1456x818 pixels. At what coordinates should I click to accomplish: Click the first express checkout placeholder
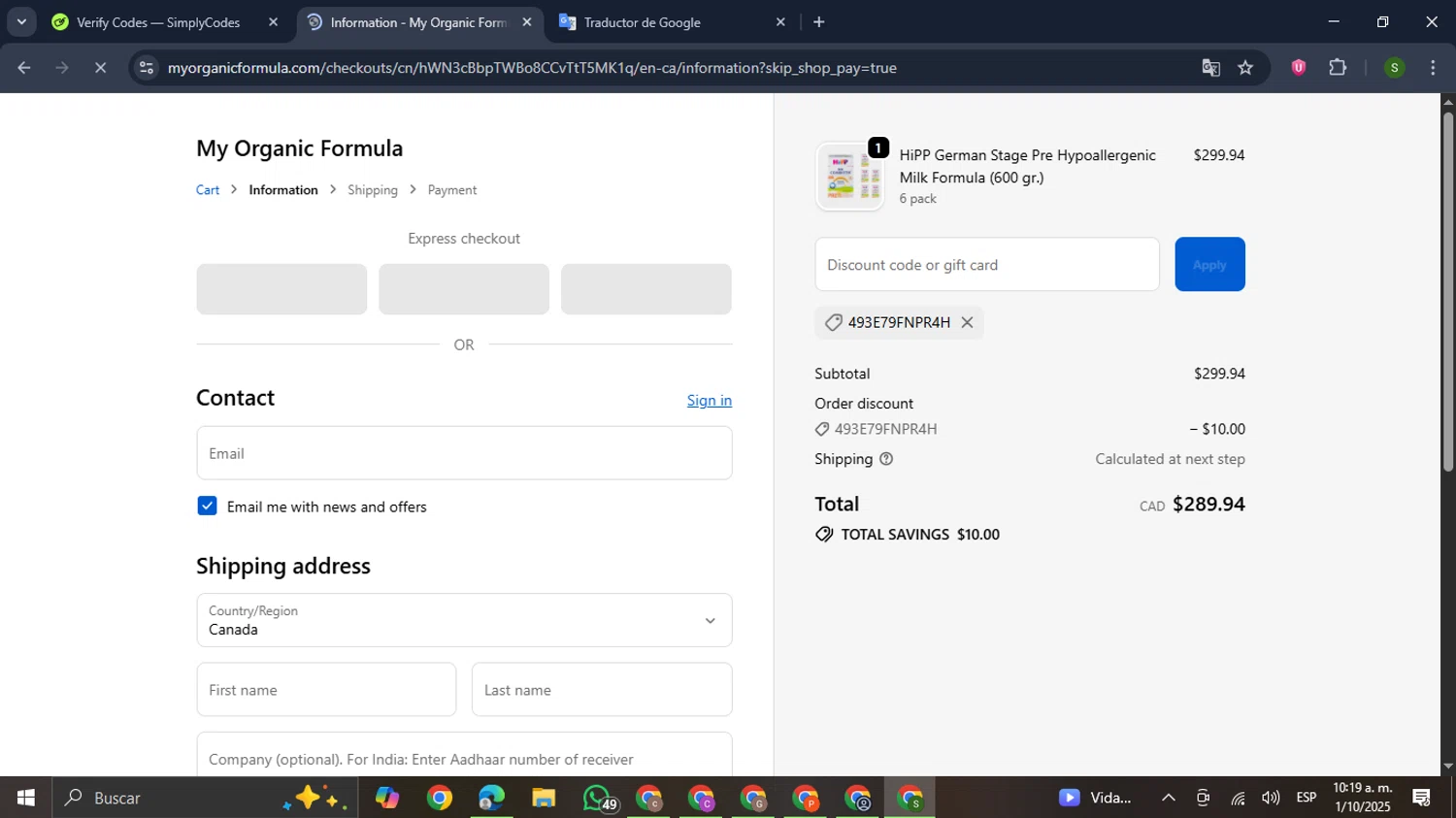281,289
